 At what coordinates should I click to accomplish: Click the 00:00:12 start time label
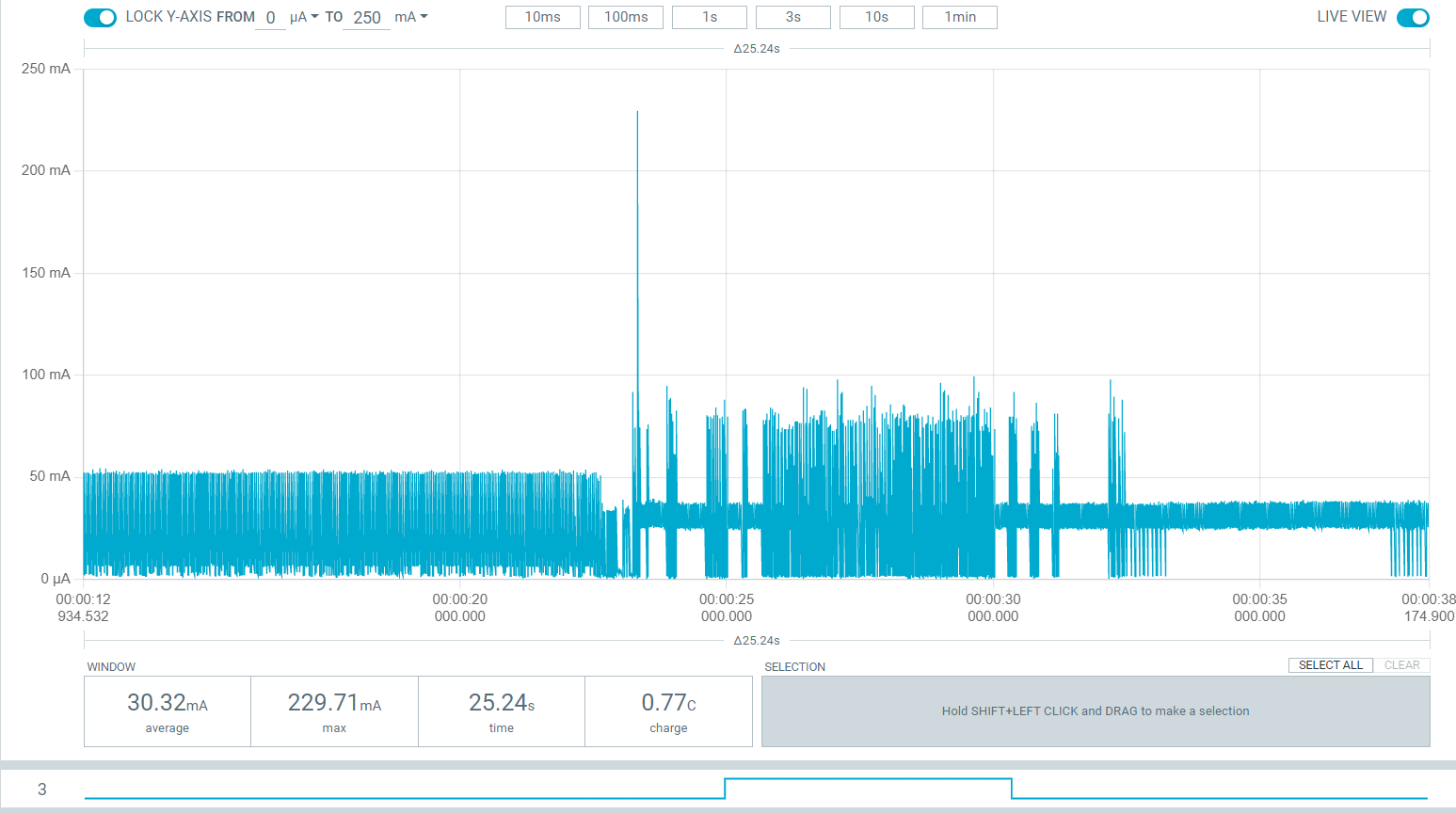tap(83, 608)
